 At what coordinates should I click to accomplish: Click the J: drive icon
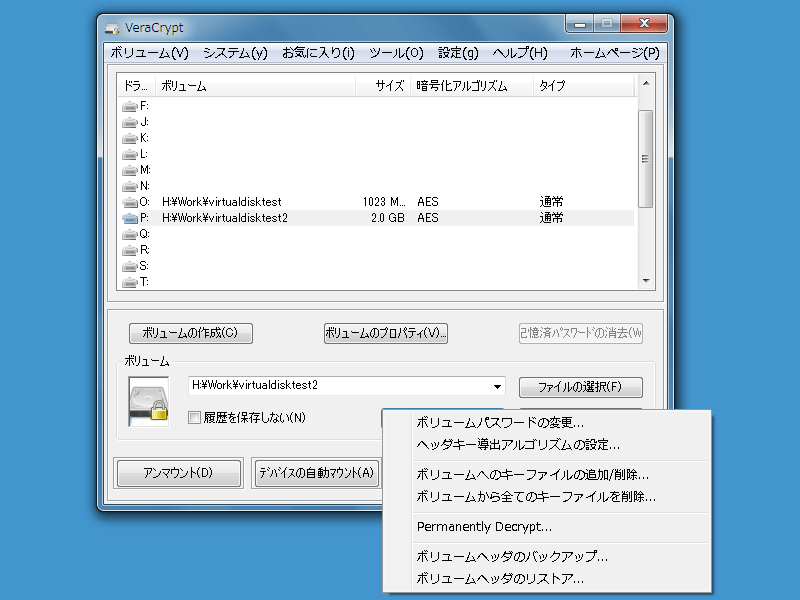[x=130, y=122]
